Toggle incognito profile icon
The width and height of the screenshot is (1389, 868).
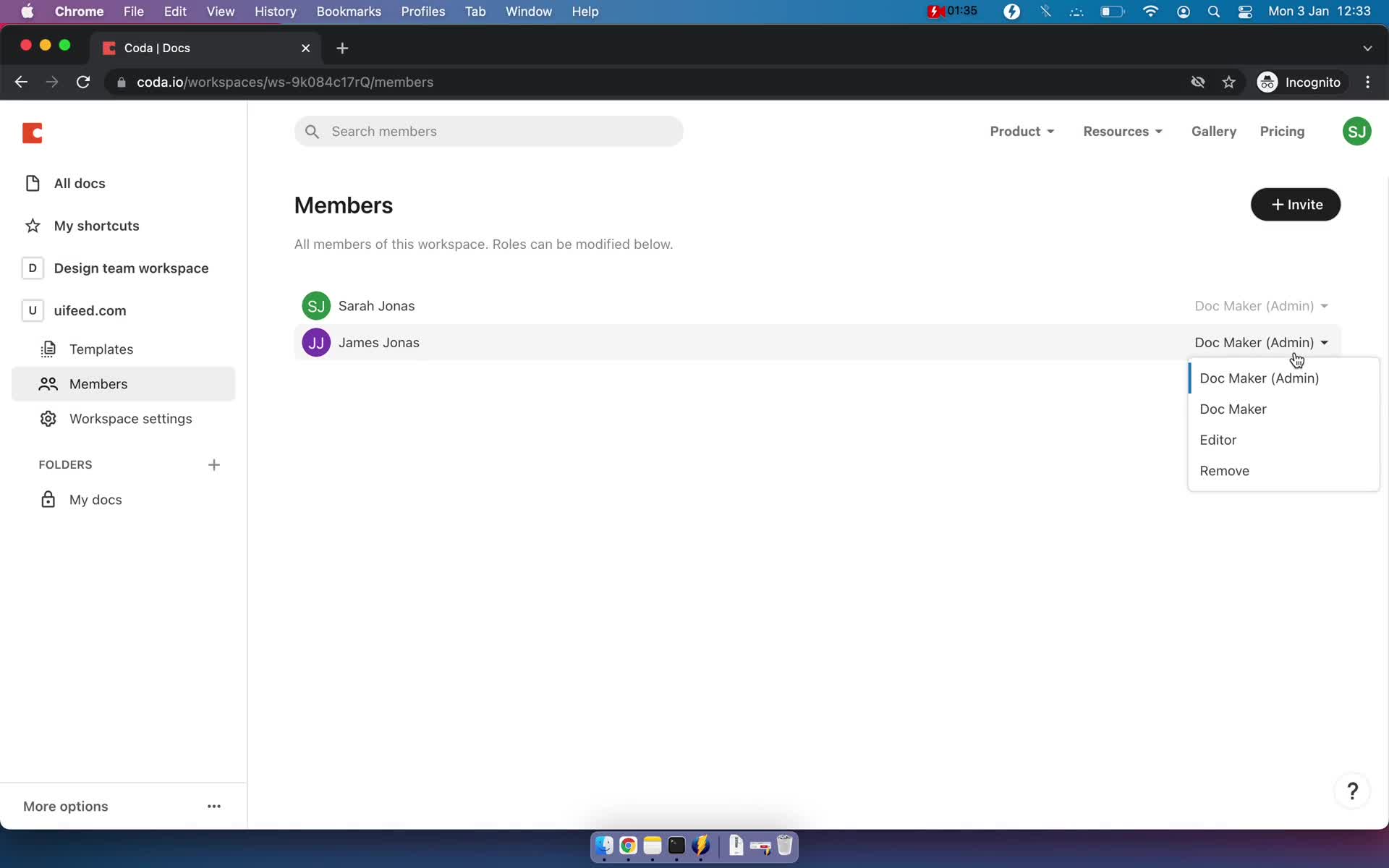(x=1269, y=81)
